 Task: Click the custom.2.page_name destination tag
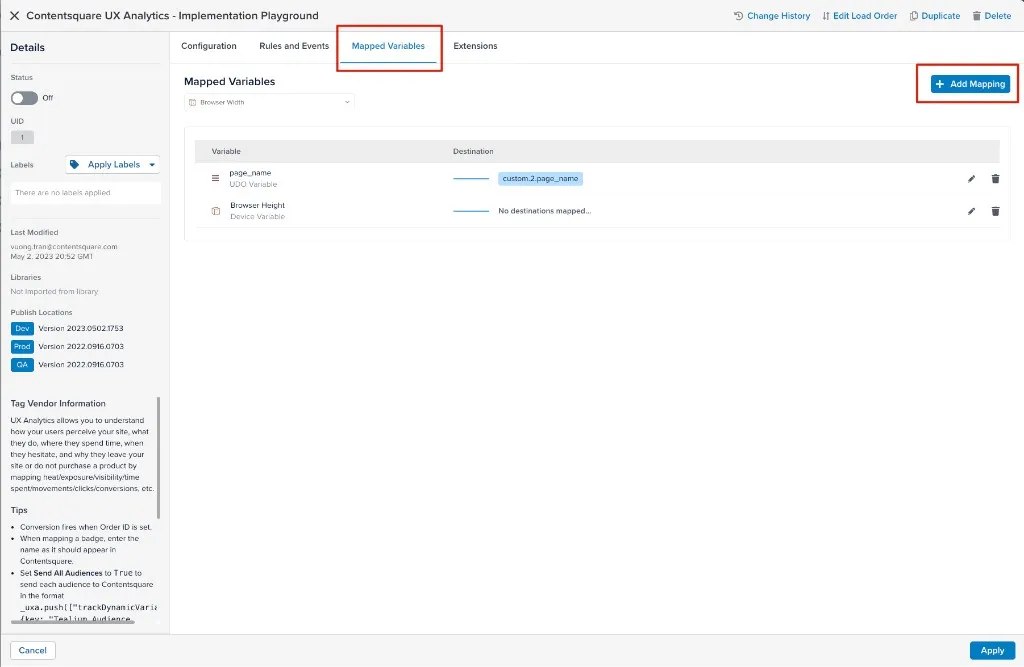click(540, 179)
